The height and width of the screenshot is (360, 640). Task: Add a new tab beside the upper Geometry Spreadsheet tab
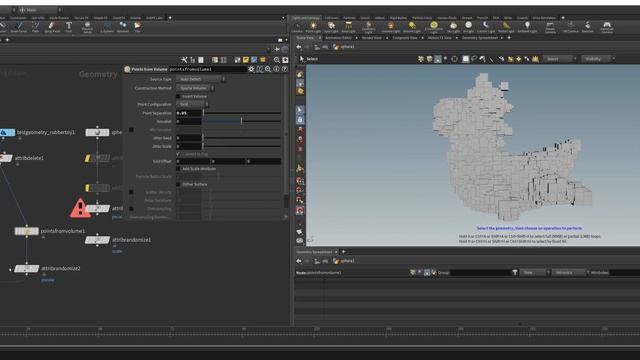pos(509,38)
